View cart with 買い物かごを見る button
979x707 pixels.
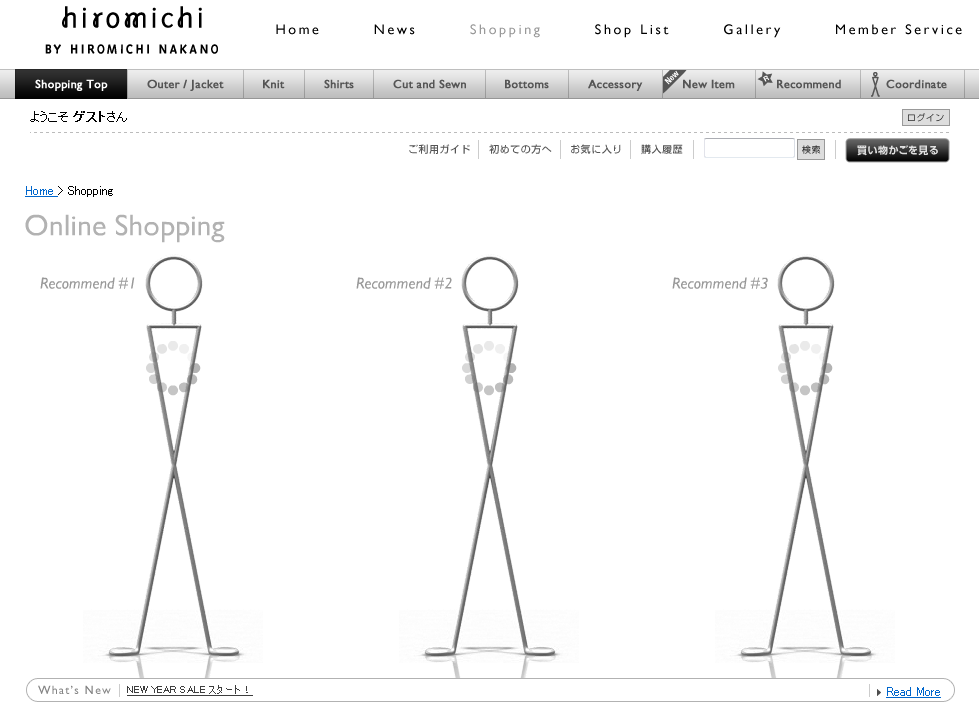click(897, 150)
